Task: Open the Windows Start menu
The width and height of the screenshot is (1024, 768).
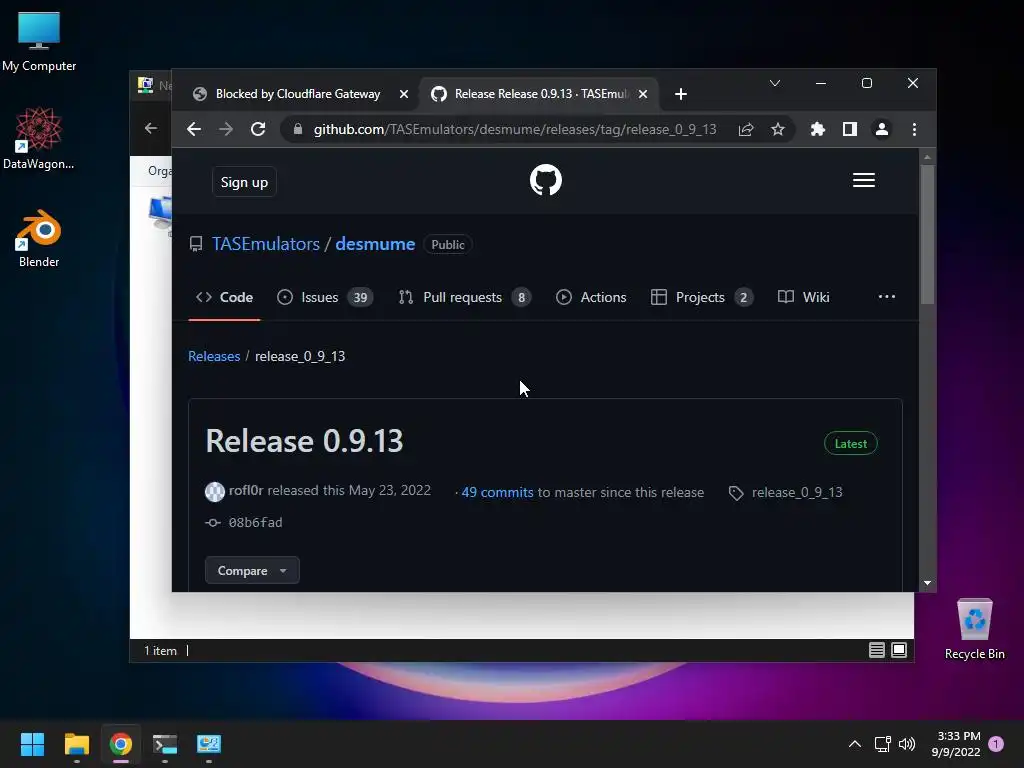Action: pyautogui.click(x=32, y=744)
